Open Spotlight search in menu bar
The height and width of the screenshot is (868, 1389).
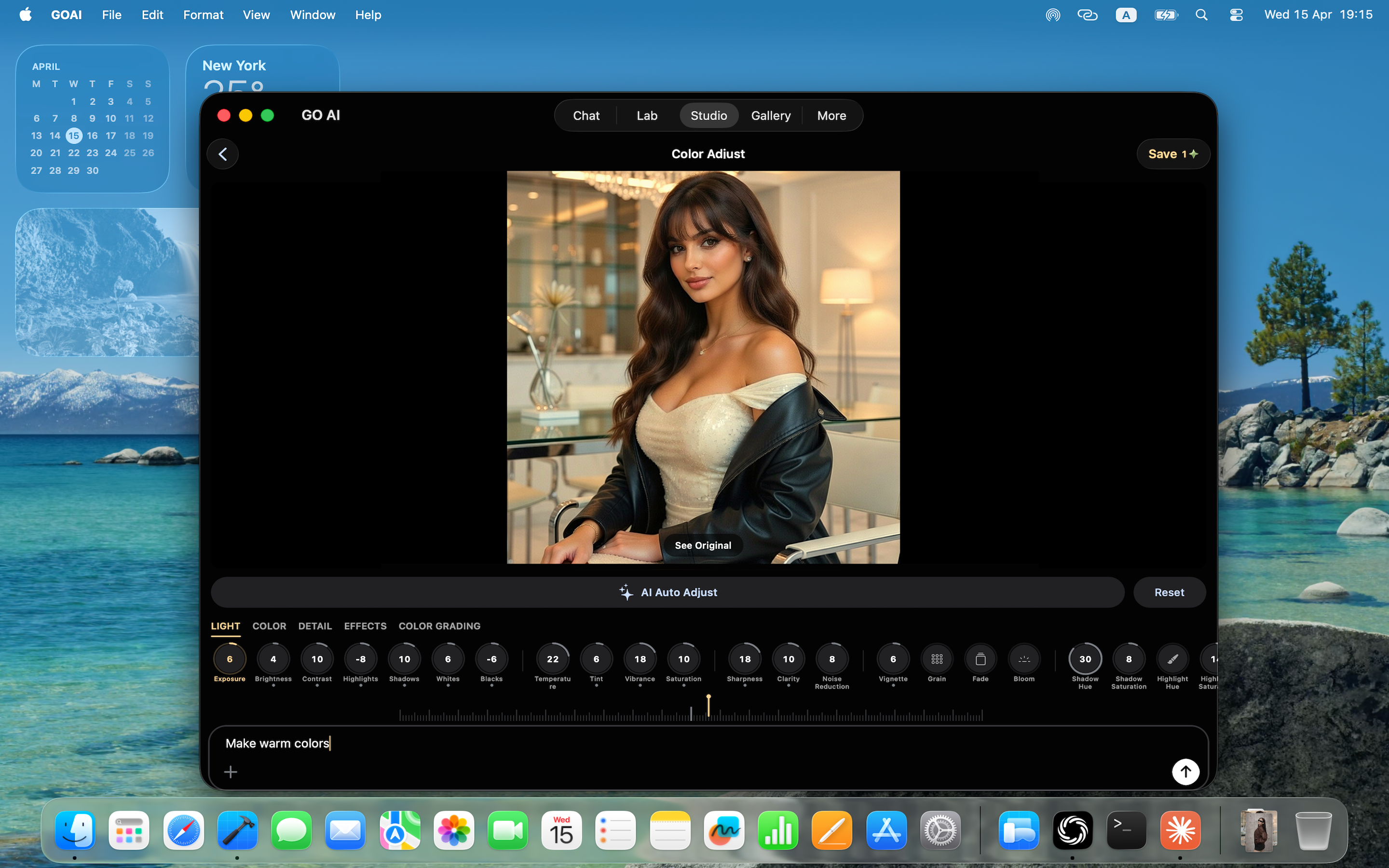pos(1201,15)
